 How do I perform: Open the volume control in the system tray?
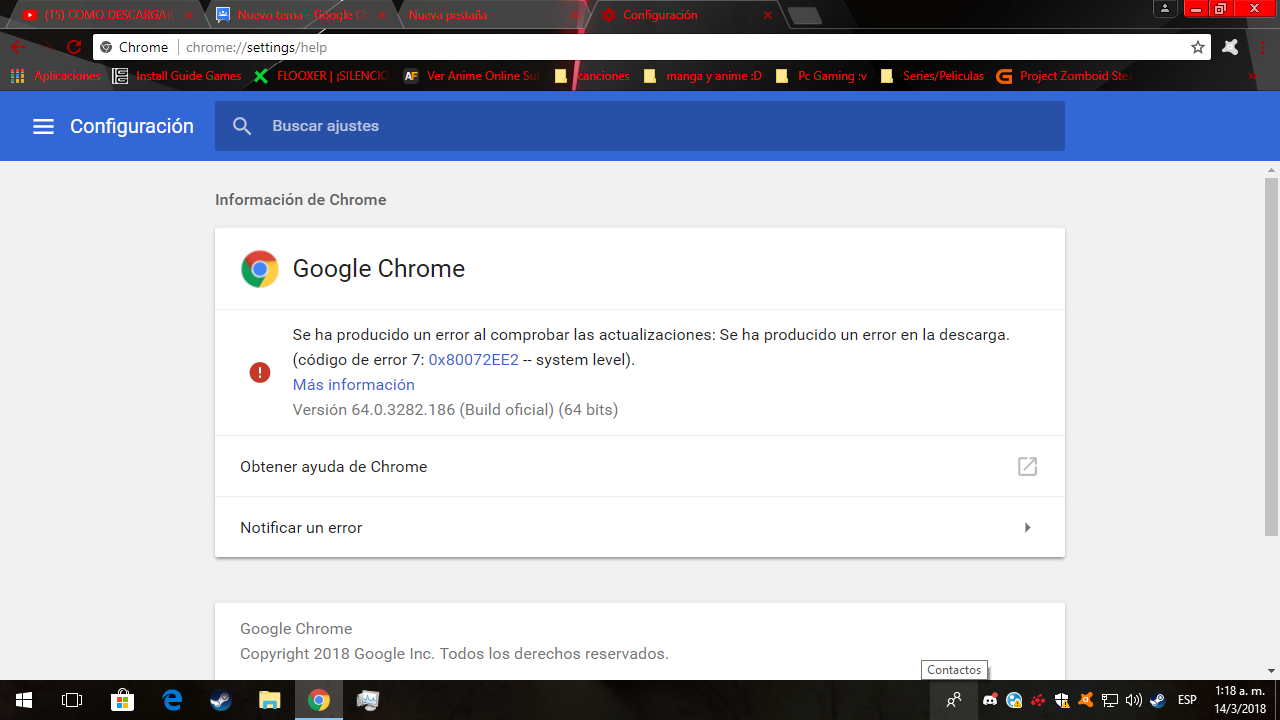coord(1133,700)
